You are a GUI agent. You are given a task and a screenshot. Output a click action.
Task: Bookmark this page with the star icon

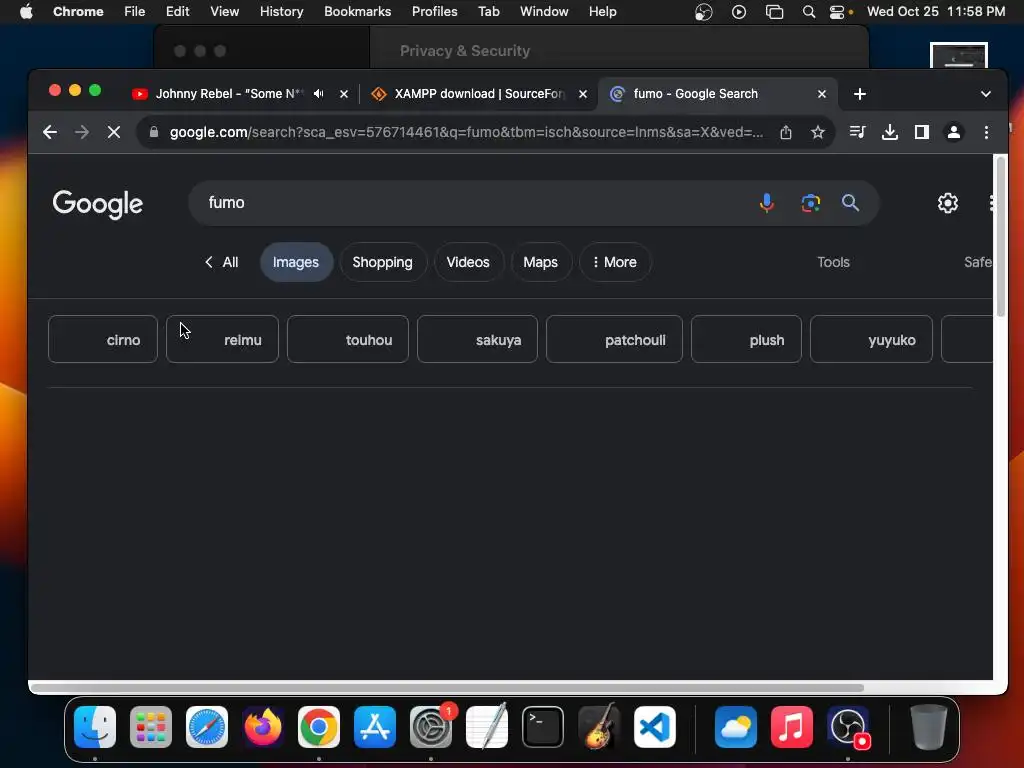click(x=817, y=133)
